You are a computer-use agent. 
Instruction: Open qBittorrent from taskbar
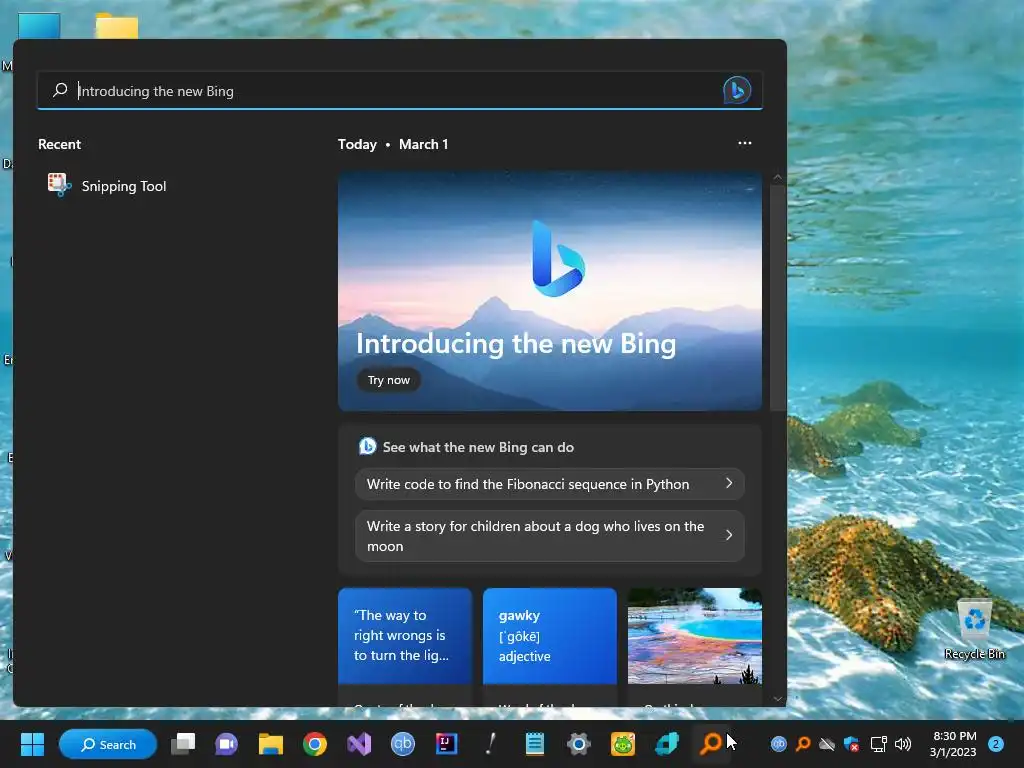click(402, 744)
